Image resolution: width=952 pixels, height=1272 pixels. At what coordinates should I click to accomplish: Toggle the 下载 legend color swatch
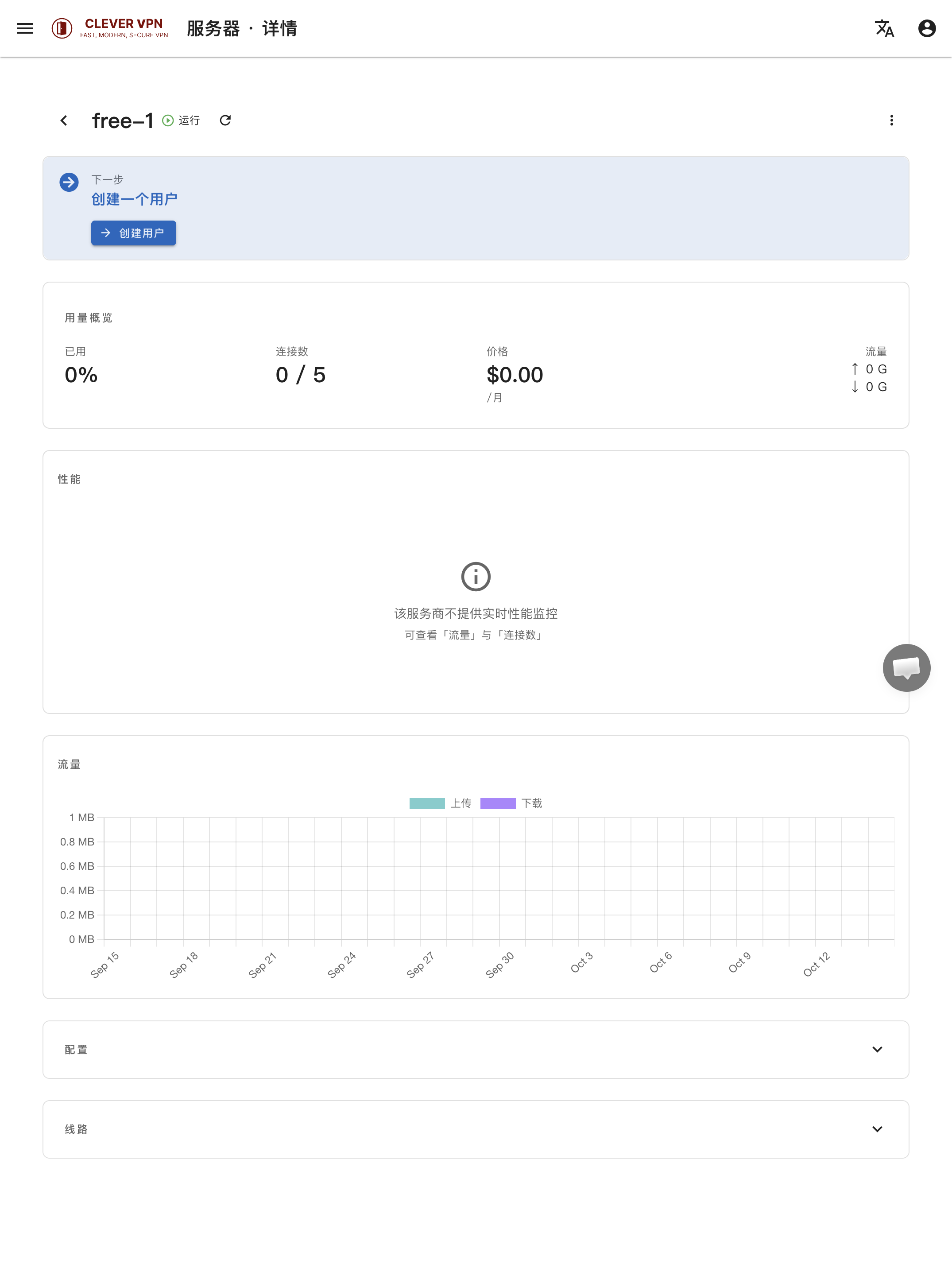click(498, 803)
